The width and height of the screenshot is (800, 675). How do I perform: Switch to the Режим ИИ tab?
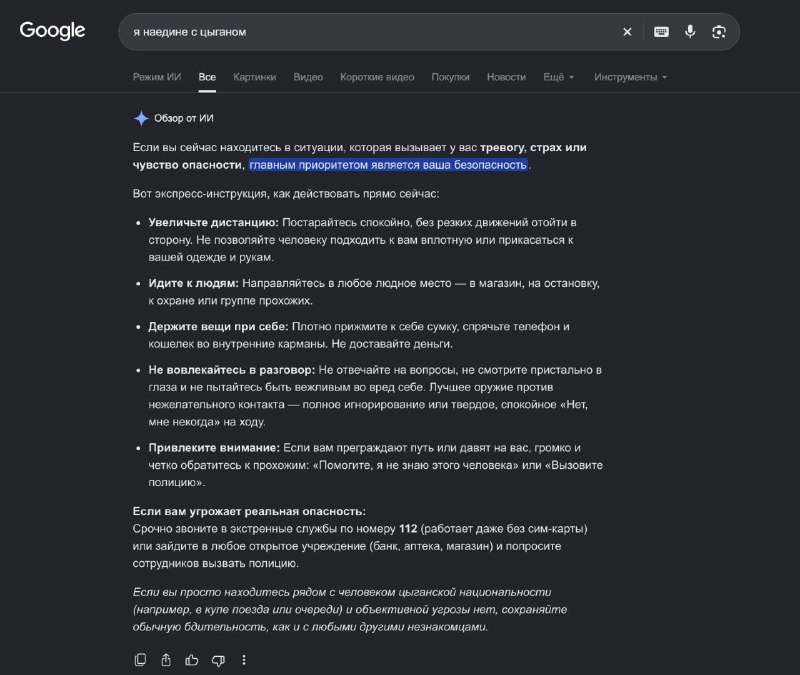(157, 77)
